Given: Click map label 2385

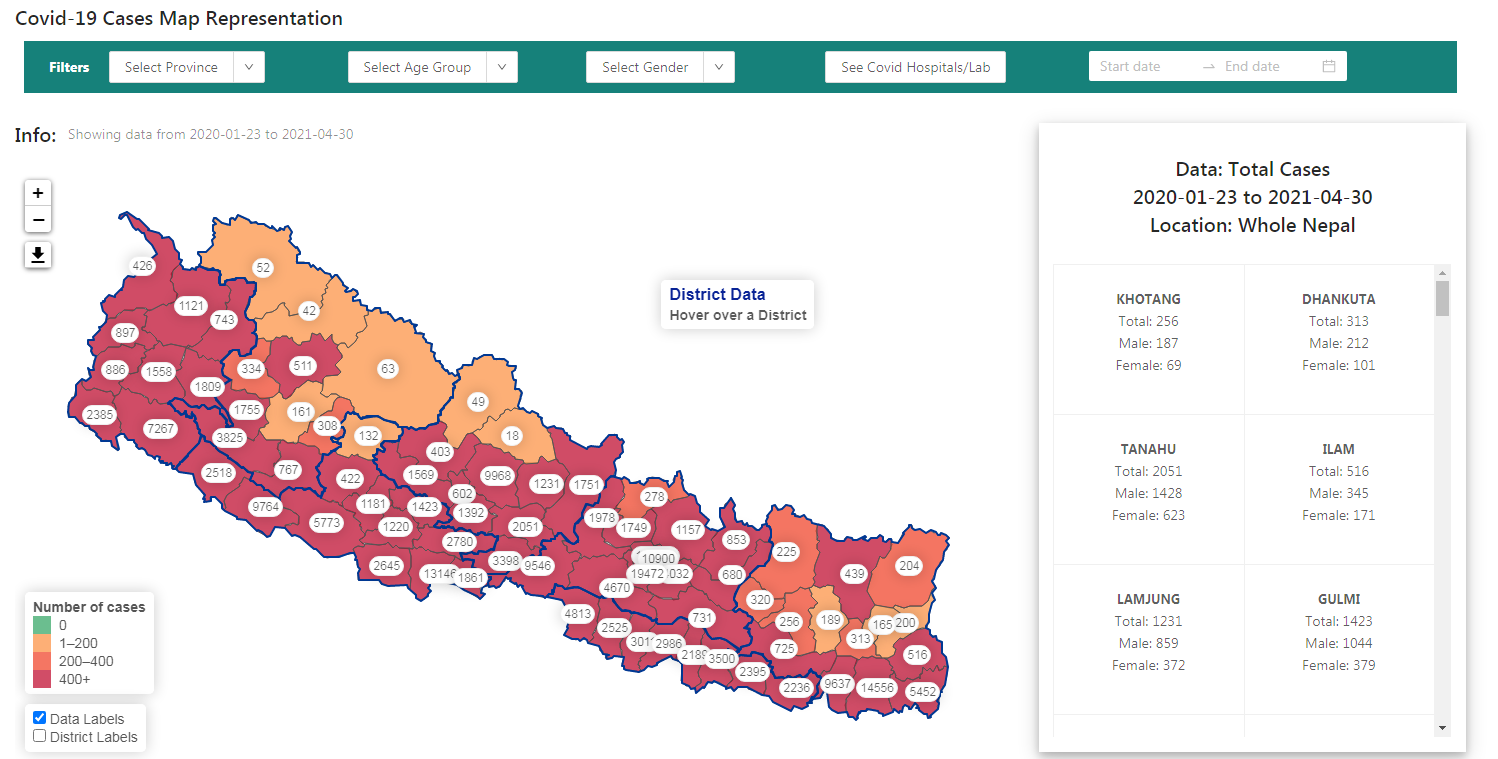Looking at the screenshot, I should pyautogui.click(x=100, y=414).
